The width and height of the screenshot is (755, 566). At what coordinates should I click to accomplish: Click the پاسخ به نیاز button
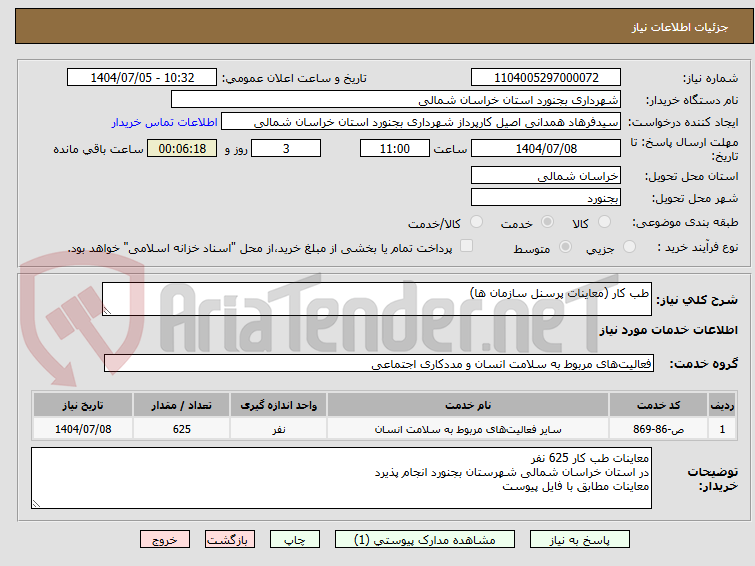coord(579,540)
